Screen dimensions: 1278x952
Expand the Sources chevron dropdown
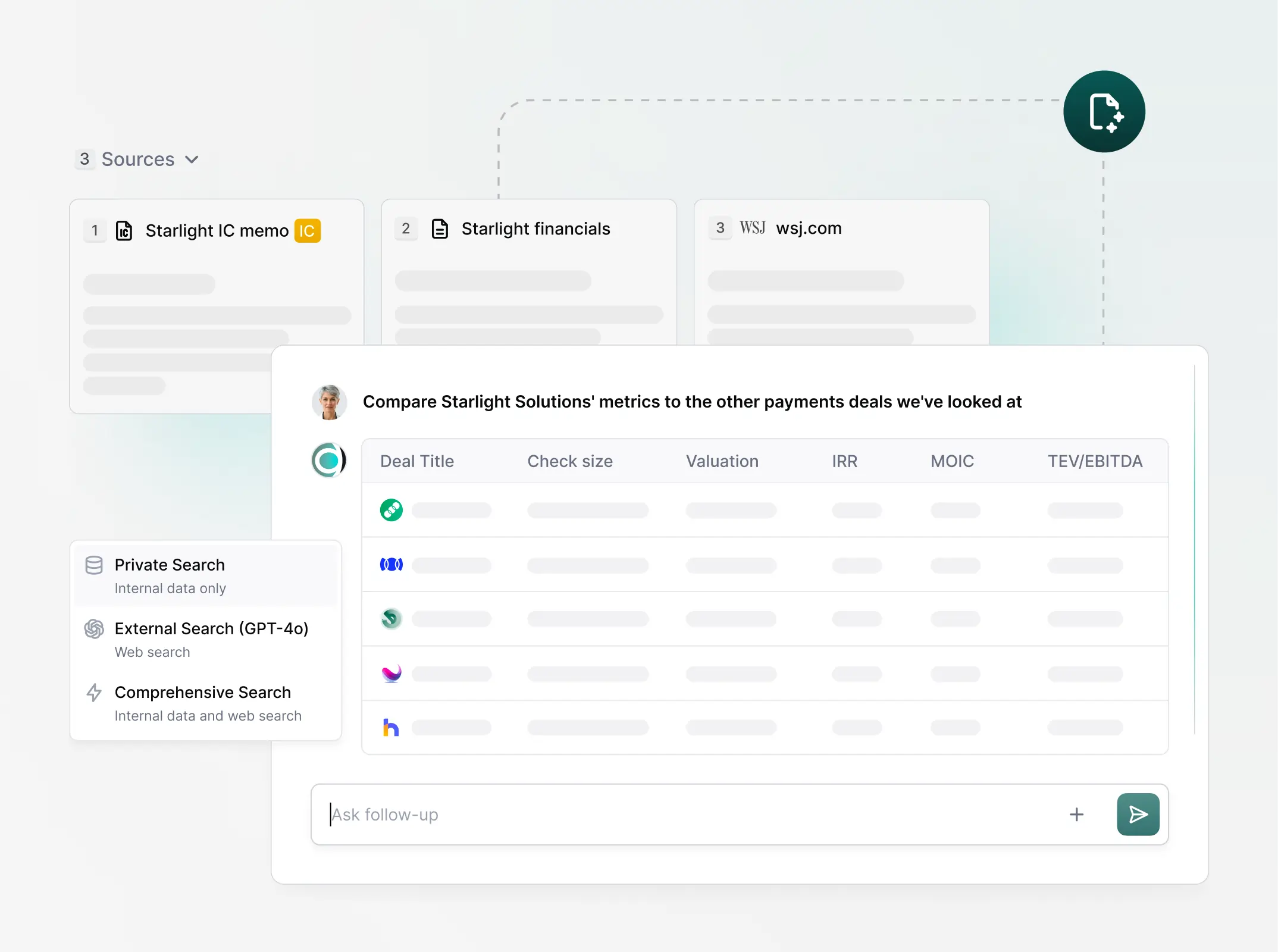pos(192,159)
